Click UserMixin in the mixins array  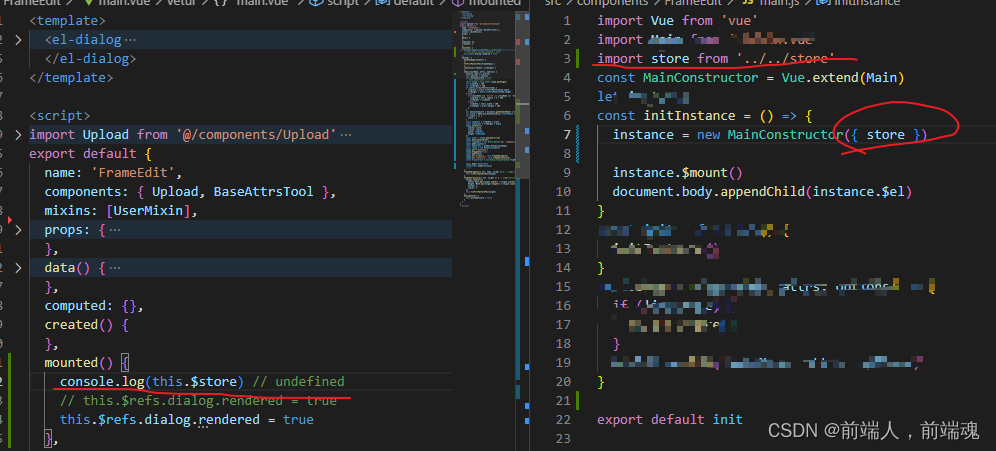pyautogui.click(x=149, y=211)
